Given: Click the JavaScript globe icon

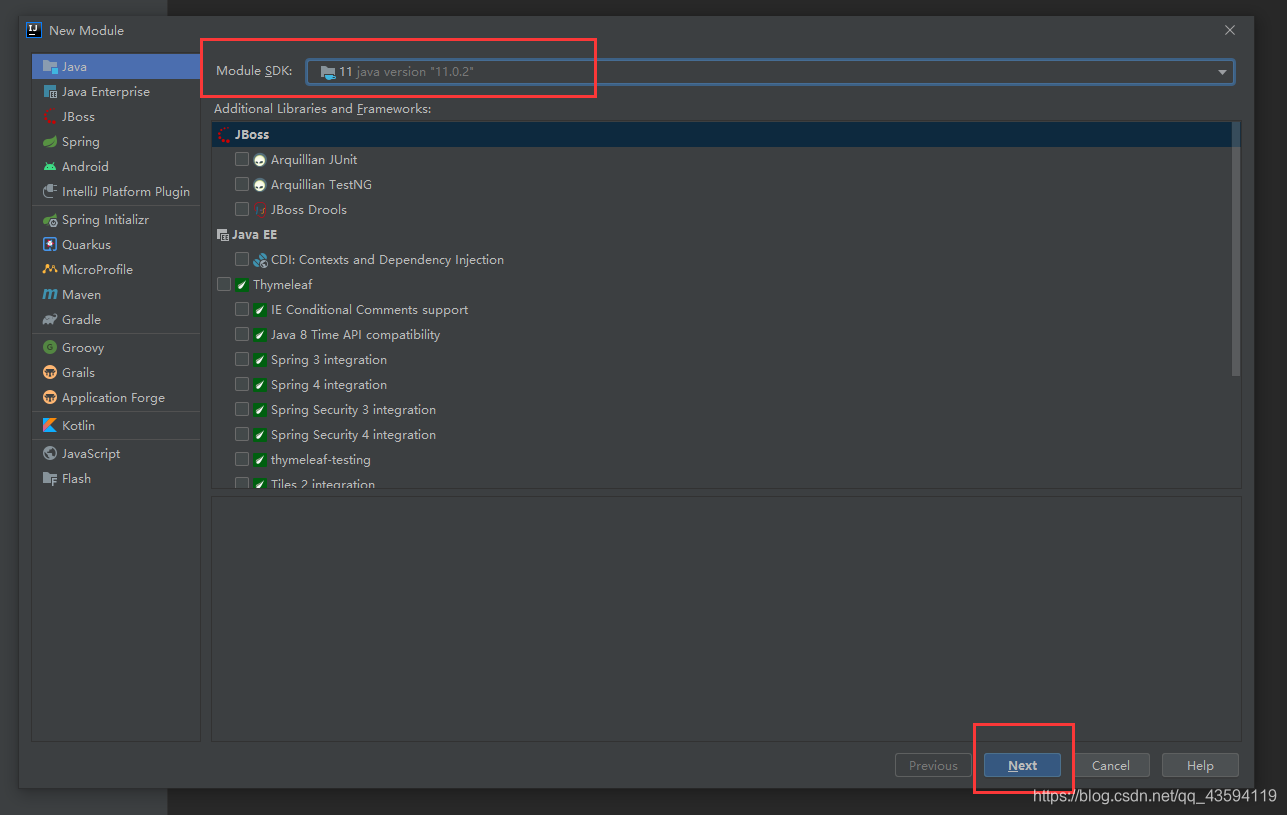Looking at the screenshot, I should [50, 454].
